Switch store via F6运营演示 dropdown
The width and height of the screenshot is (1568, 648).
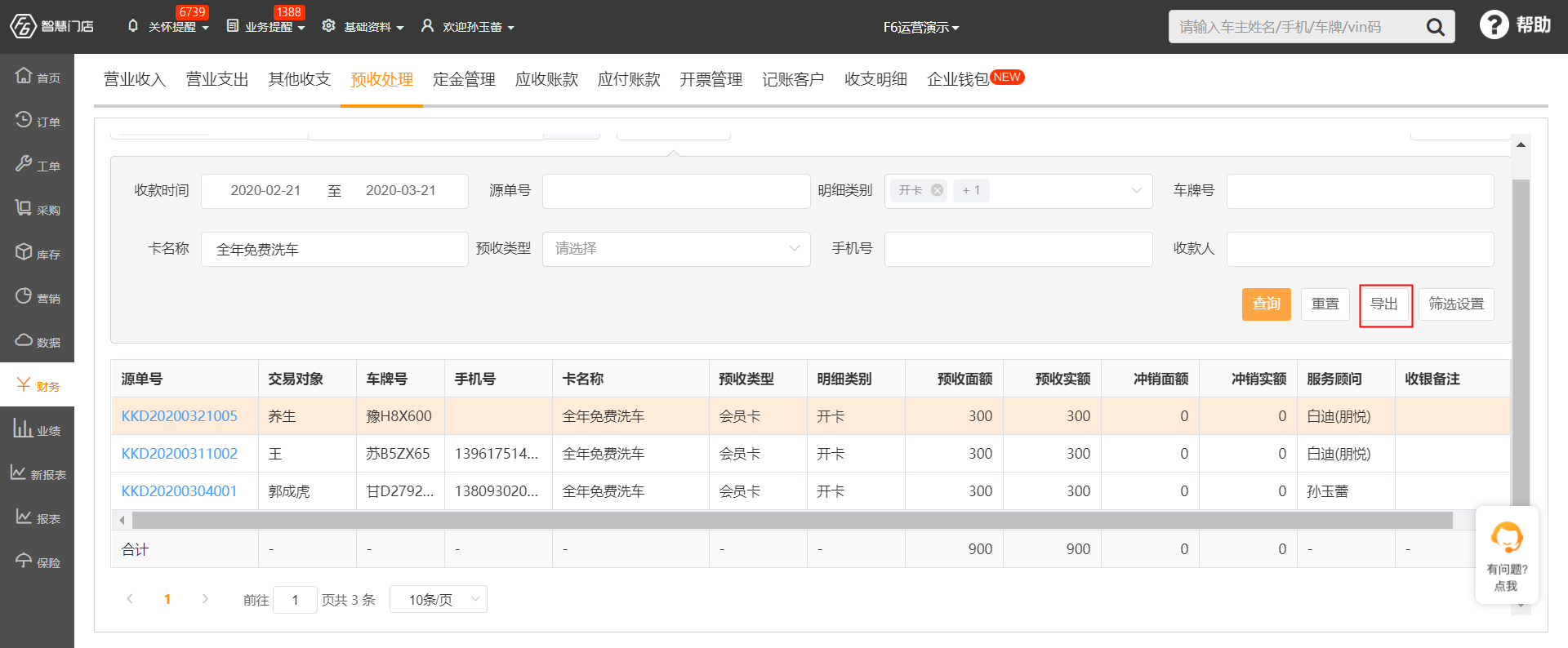point(920,27)
